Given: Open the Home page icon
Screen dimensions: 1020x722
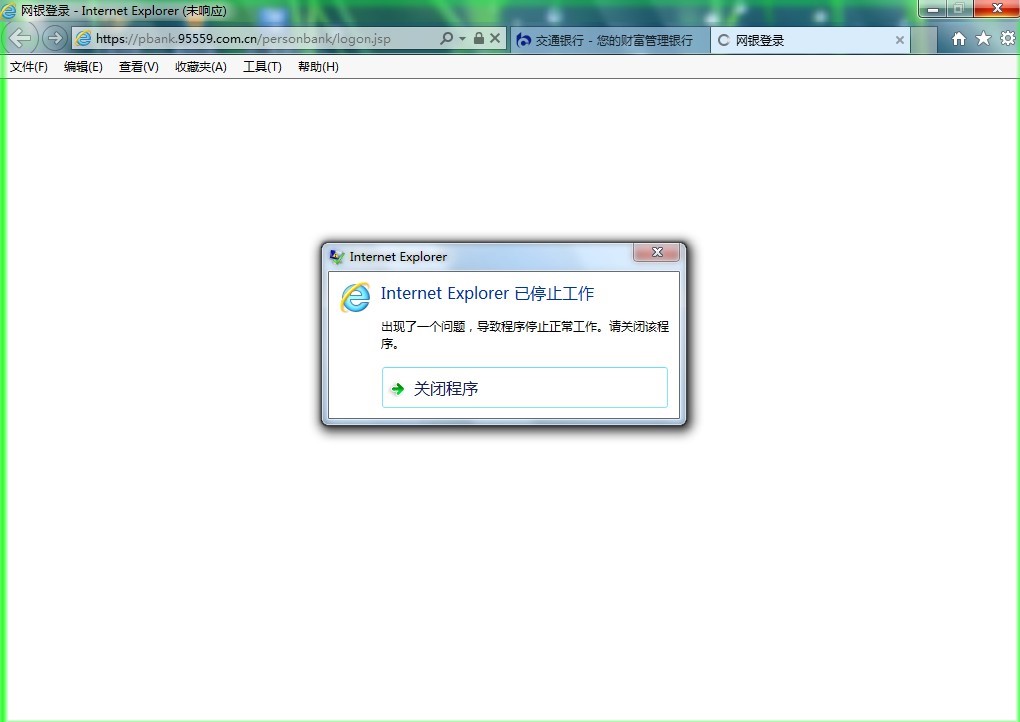Looking at the screenshot, I should click(x=959, y=39).
